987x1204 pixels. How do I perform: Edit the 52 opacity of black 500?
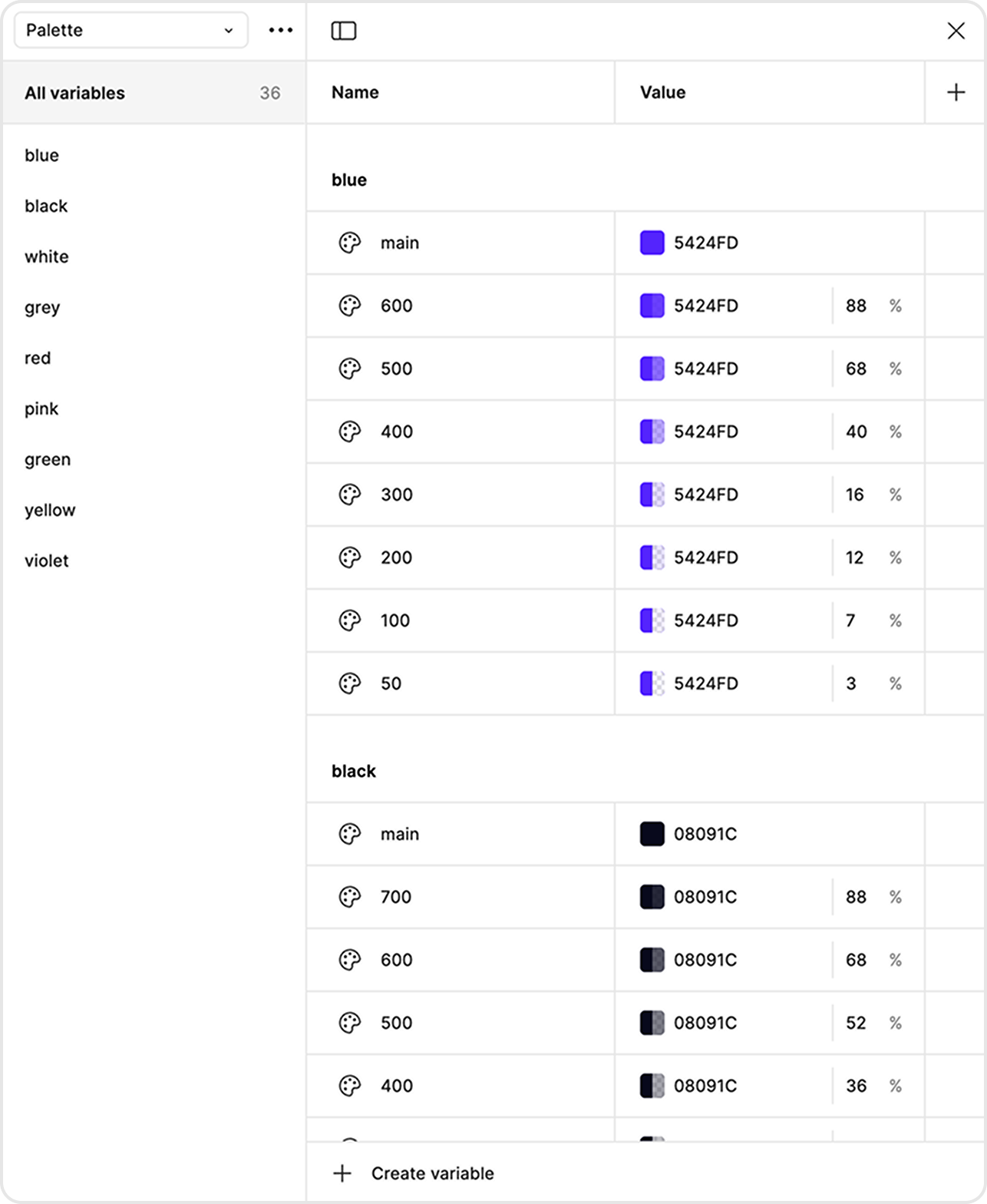coord(857,1023)
